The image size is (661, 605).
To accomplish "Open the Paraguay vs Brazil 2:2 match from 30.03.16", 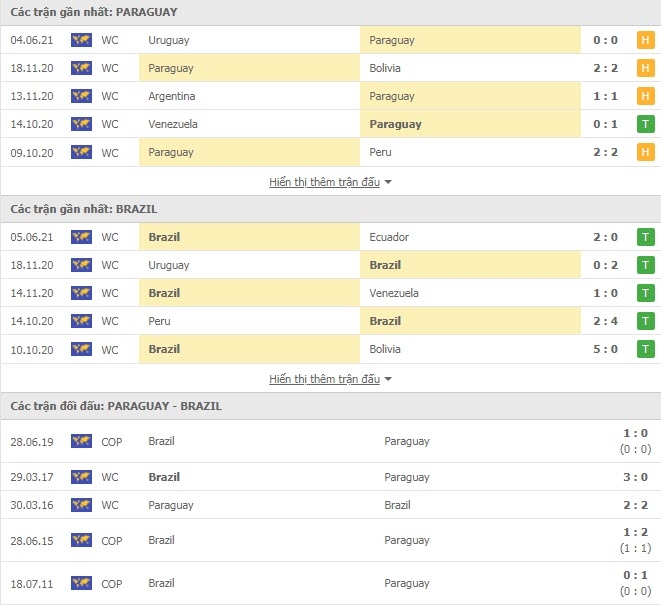I will [330, 505].
